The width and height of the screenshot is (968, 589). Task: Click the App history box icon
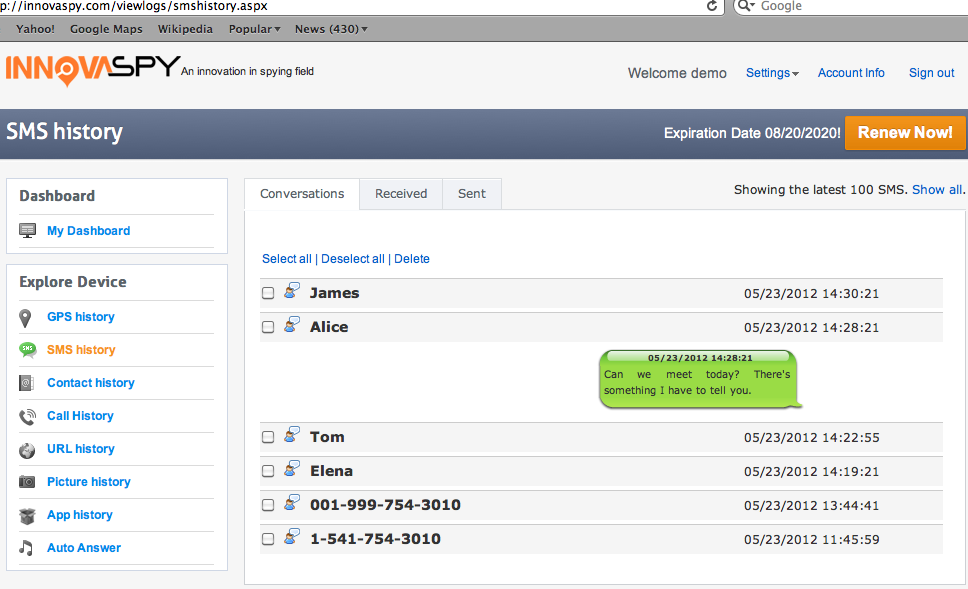click(27, 516)
